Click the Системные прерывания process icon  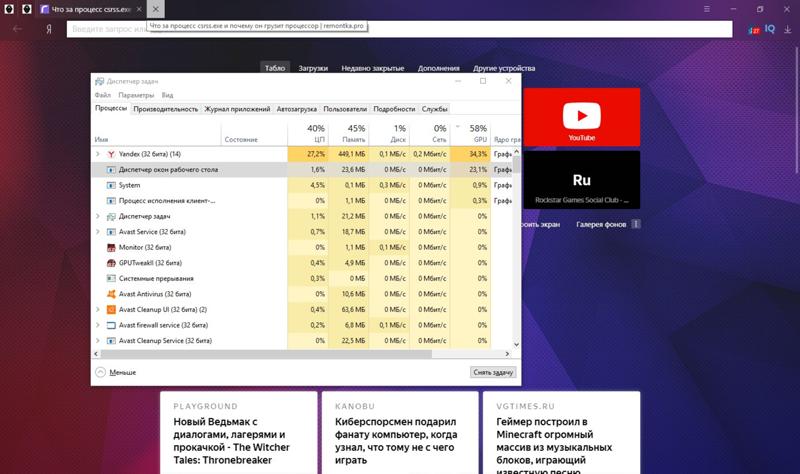111,279
